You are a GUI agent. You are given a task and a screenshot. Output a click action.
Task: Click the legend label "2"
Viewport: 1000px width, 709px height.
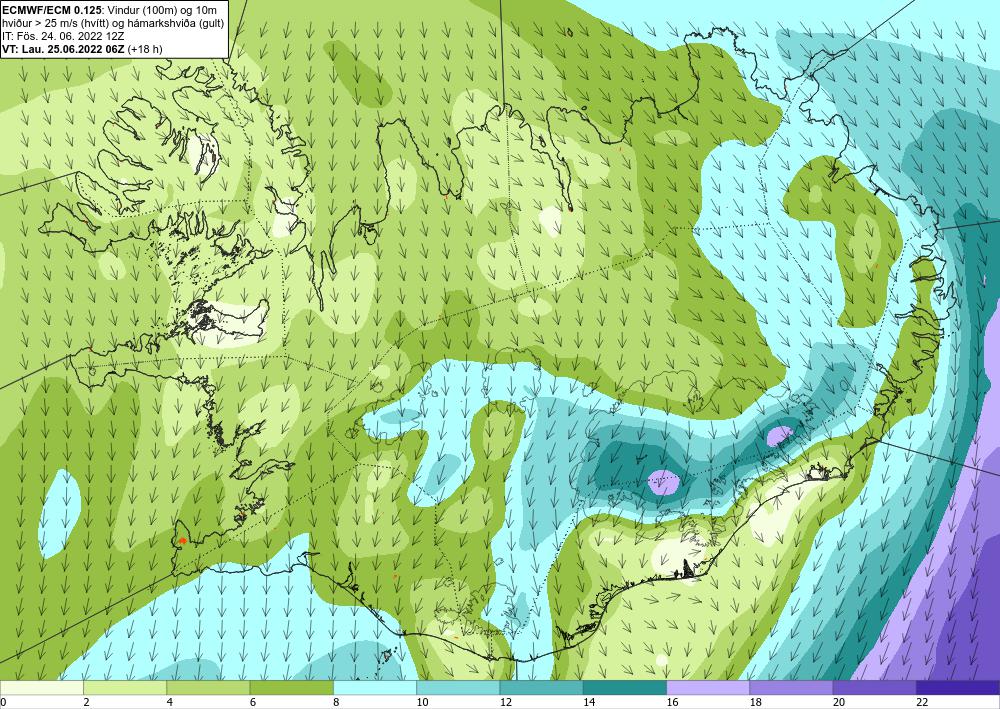pos(86,702)
